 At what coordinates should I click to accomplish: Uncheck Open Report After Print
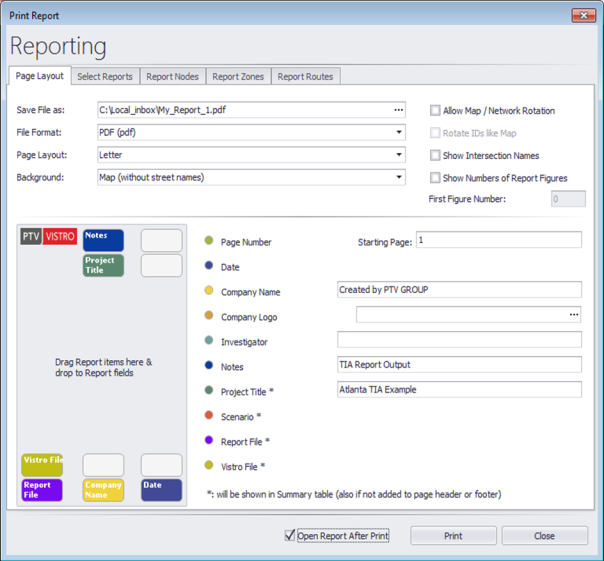click(291, 536)
